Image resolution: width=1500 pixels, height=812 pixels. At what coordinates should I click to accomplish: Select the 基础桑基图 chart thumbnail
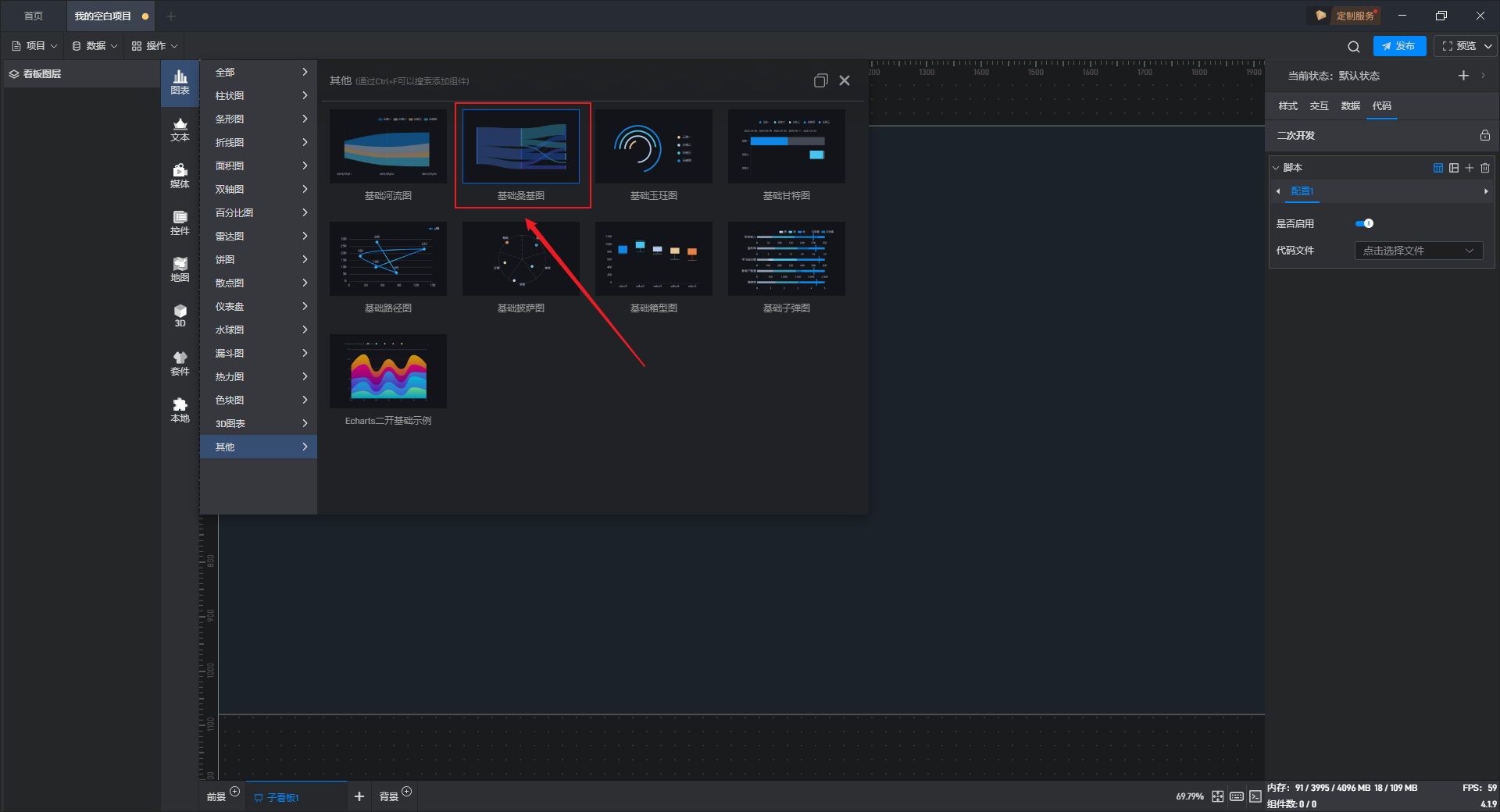(521, 147)
